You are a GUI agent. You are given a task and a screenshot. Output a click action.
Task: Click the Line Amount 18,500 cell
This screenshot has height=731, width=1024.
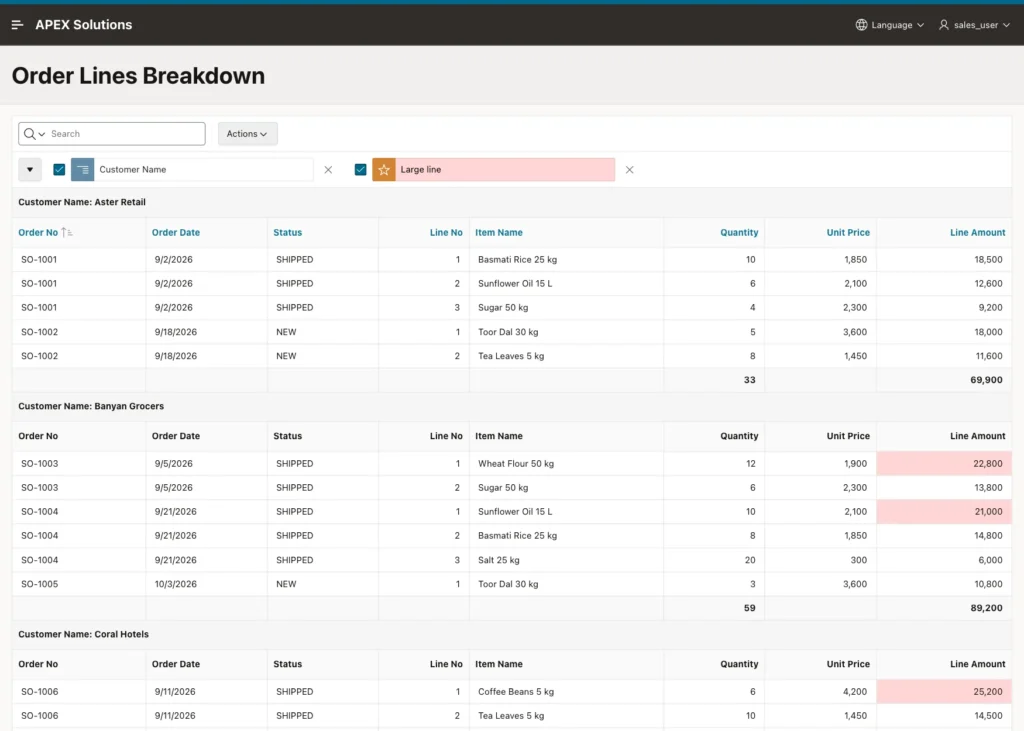[x=944, y=260]
